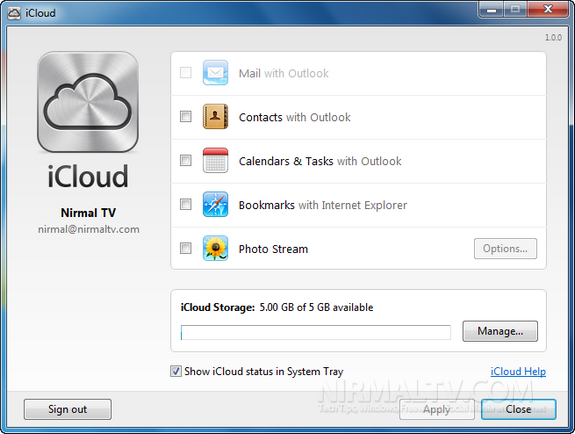
Task: Click the Contacts with Outlook label
Action: click(294, 117)
